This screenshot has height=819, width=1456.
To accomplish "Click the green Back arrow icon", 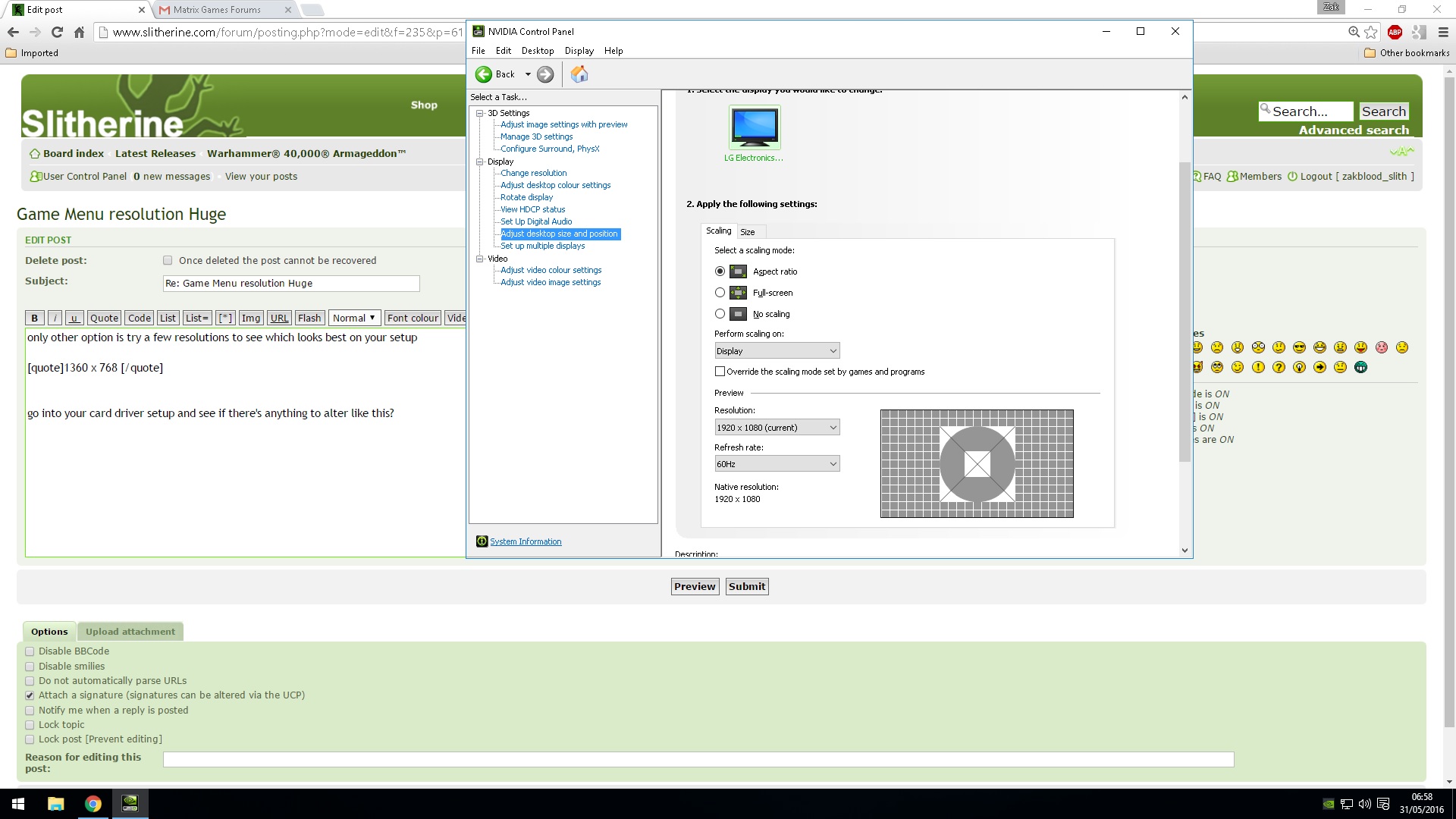I will (483, 74).
